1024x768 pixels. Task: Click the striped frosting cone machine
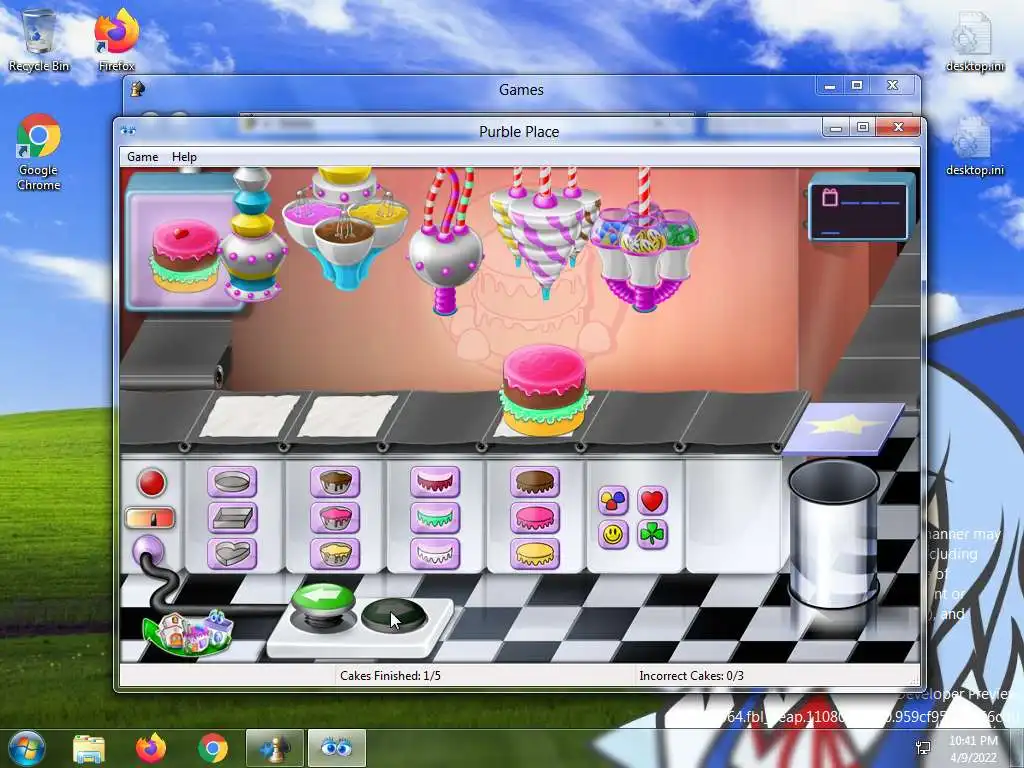tap(544, 232)
